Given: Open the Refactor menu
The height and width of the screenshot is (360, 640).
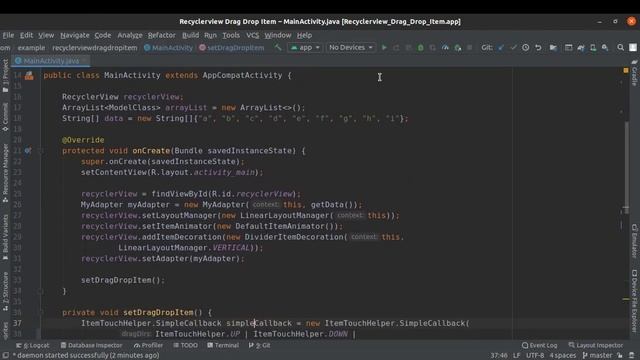Looking at the screenshot, I should [x=162, y=36].
